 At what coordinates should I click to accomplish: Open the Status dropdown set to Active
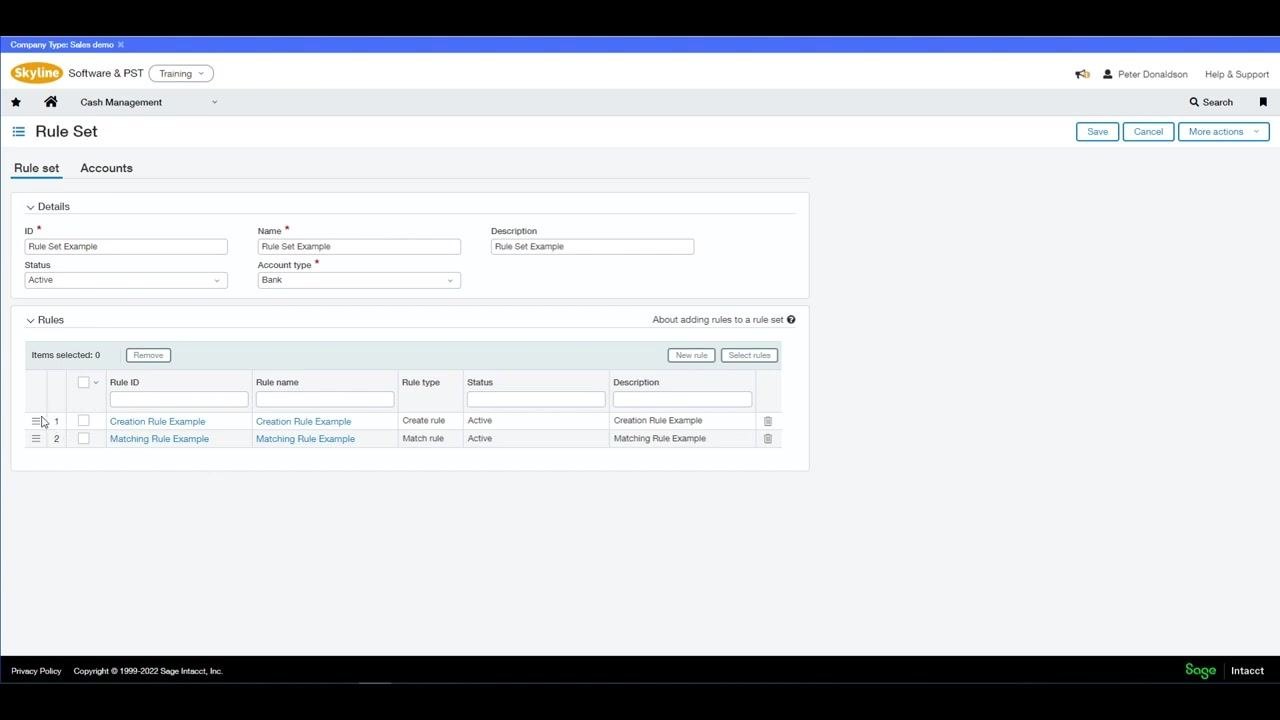tap(126, 280)
